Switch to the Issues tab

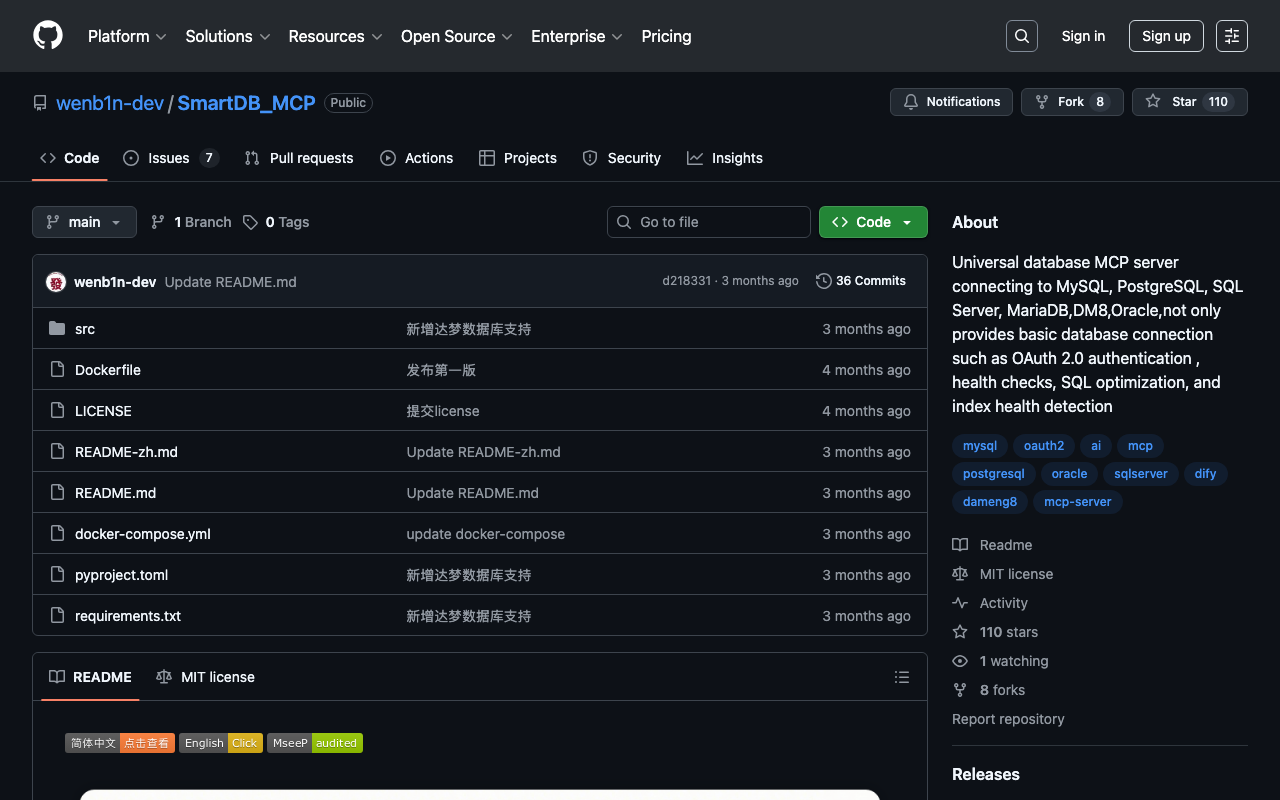[x=169, y=158]
